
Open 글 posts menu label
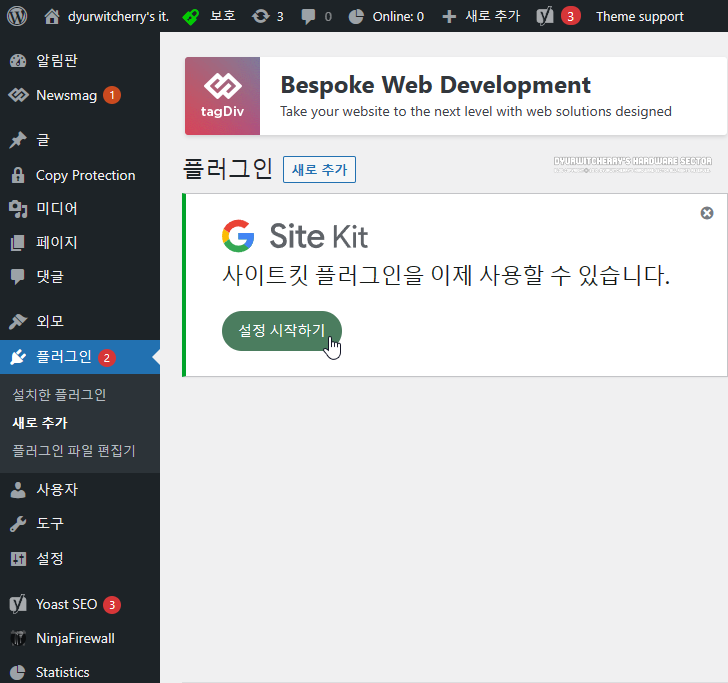[43, 140]
